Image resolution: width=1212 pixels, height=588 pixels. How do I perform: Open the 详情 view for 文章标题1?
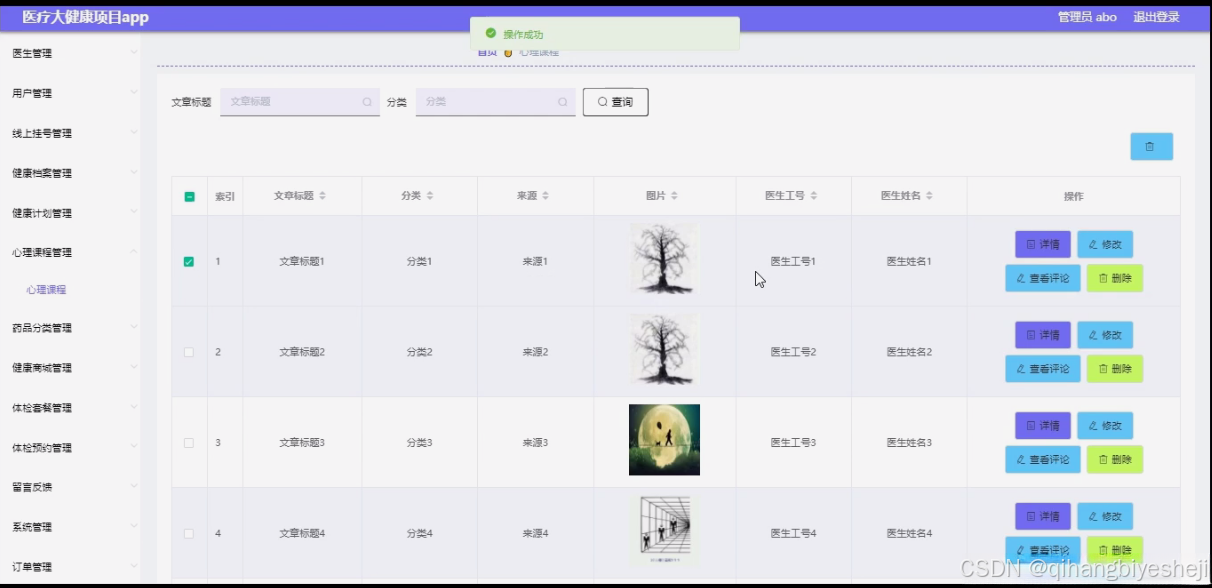click(x=1042, y=244)
